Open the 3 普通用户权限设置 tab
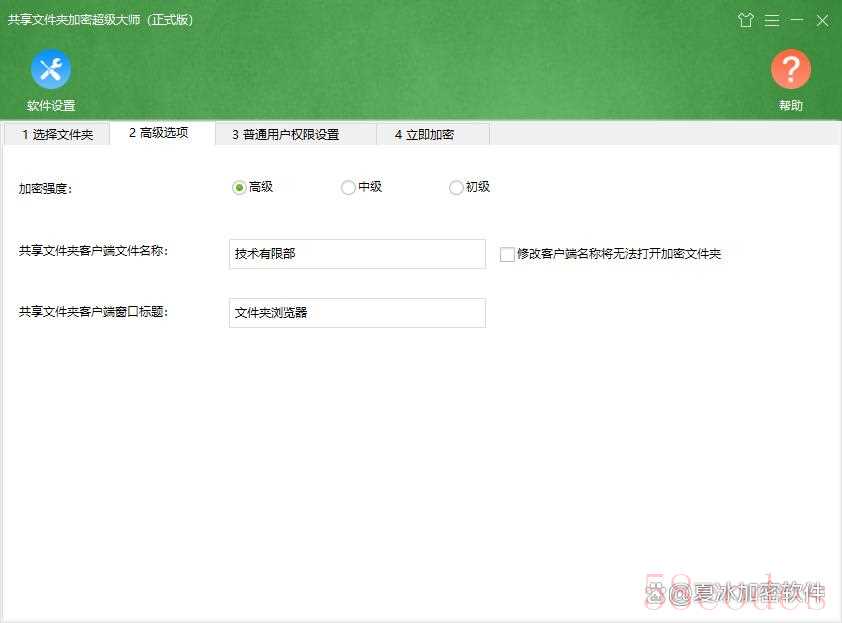Viewport: 842px width, 623px height. tap(285, 134)
